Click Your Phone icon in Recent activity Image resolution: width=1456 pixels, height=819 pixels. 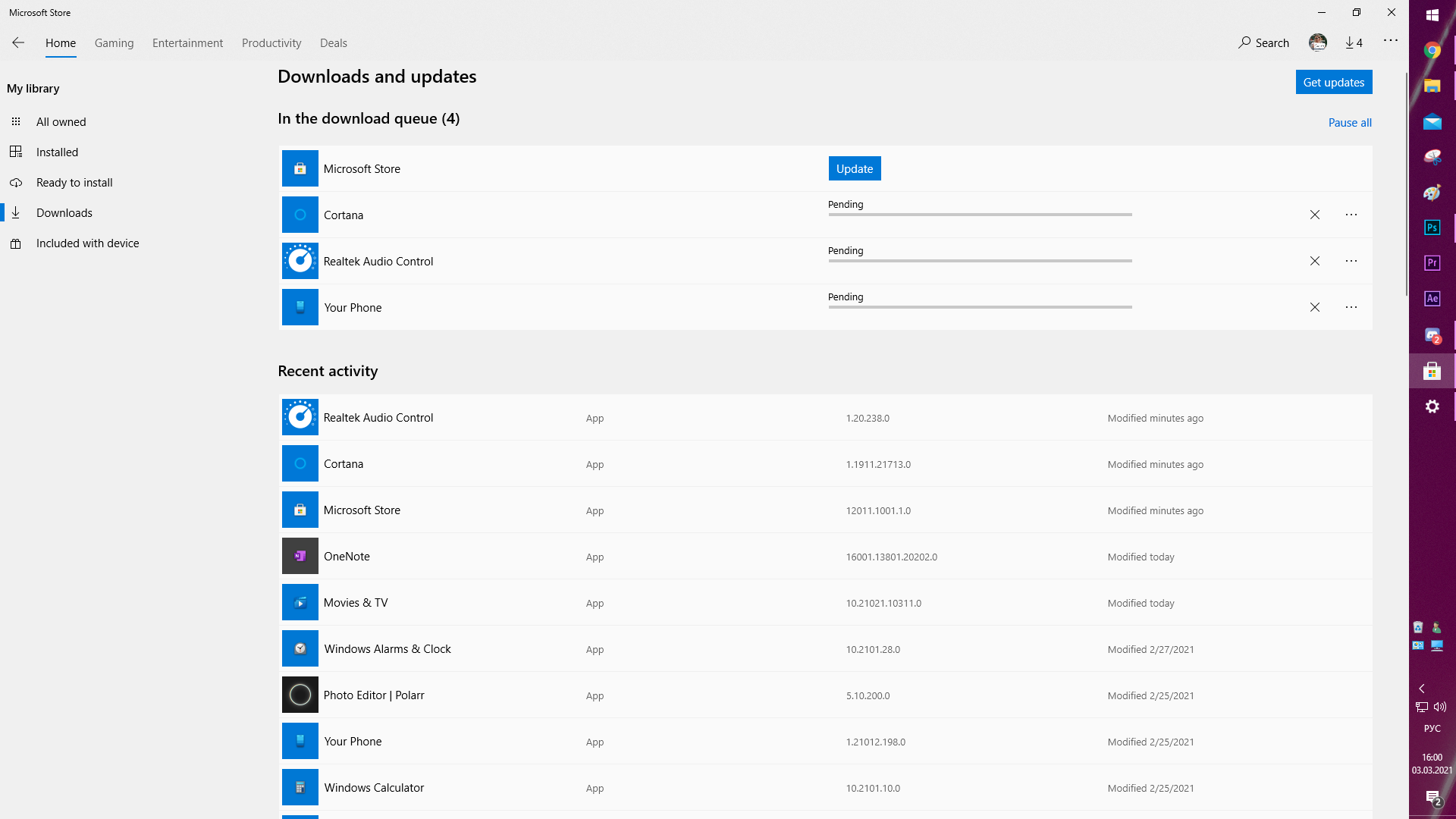click(300, 741)
